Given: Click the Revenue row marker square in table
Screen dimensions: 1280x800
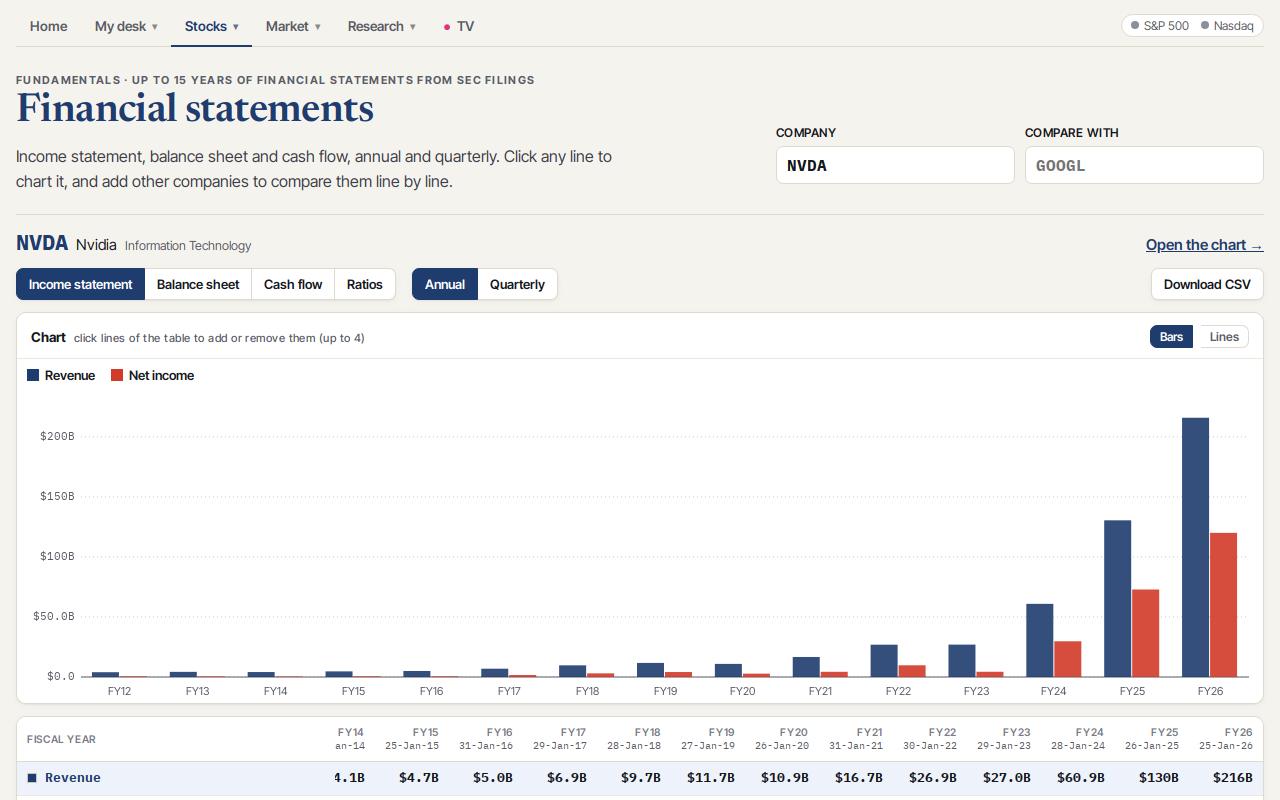Looking at the screenshot, I should 32,778.
